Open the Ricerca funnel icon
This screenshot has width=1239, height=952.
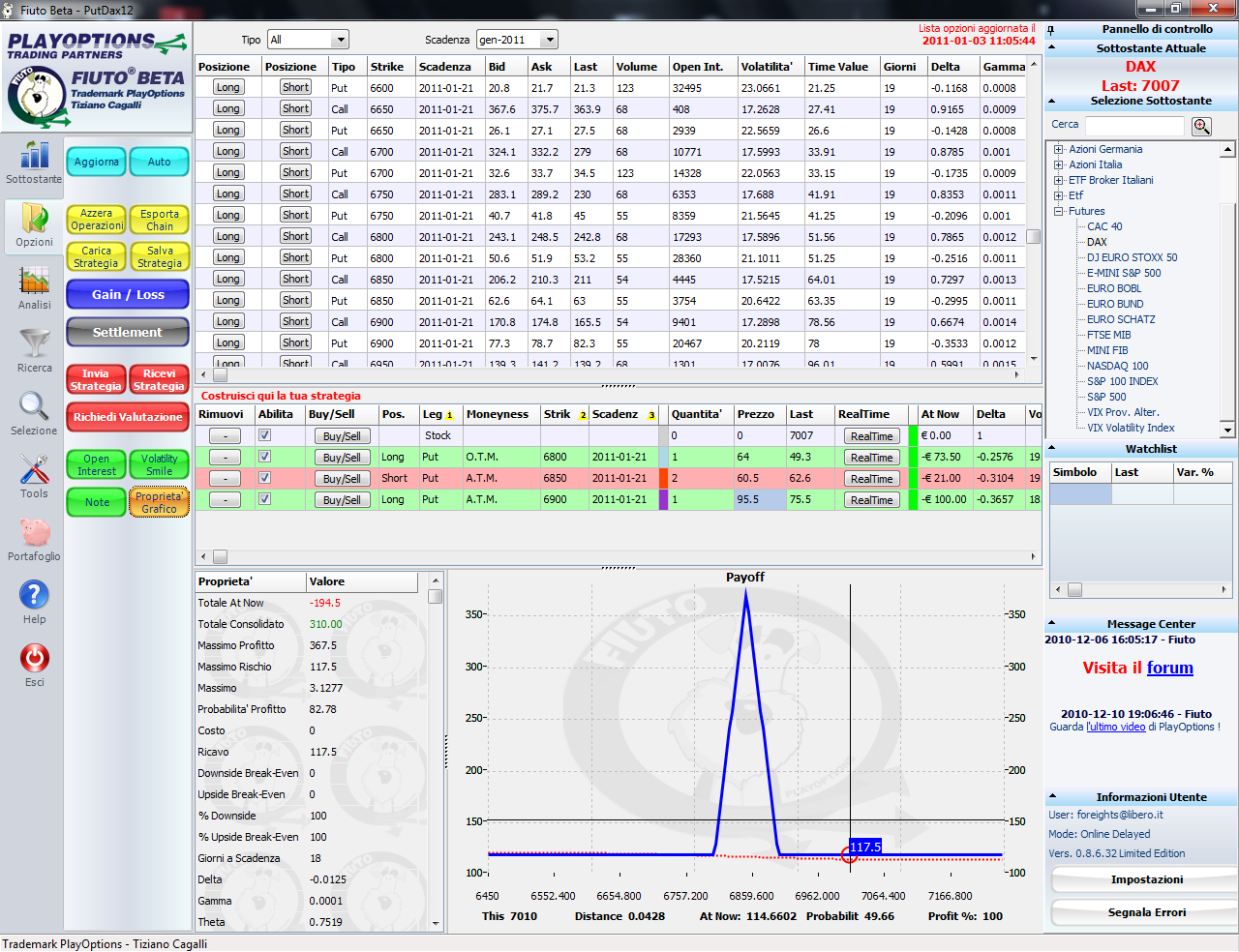(34, 343)
